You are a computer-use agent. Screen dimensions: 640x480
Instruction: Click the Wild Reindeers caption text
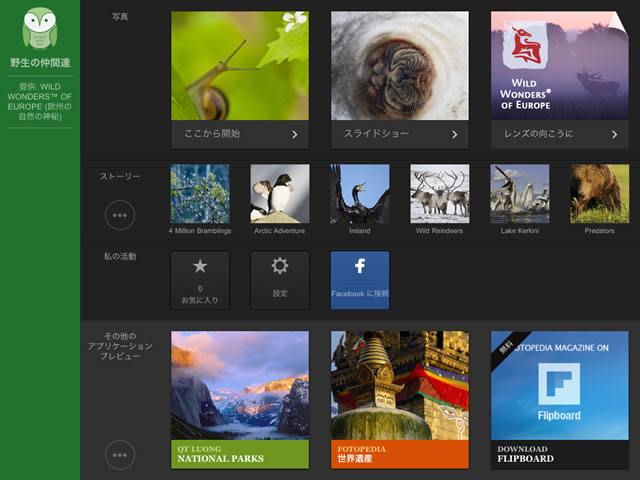pos(440,231)
